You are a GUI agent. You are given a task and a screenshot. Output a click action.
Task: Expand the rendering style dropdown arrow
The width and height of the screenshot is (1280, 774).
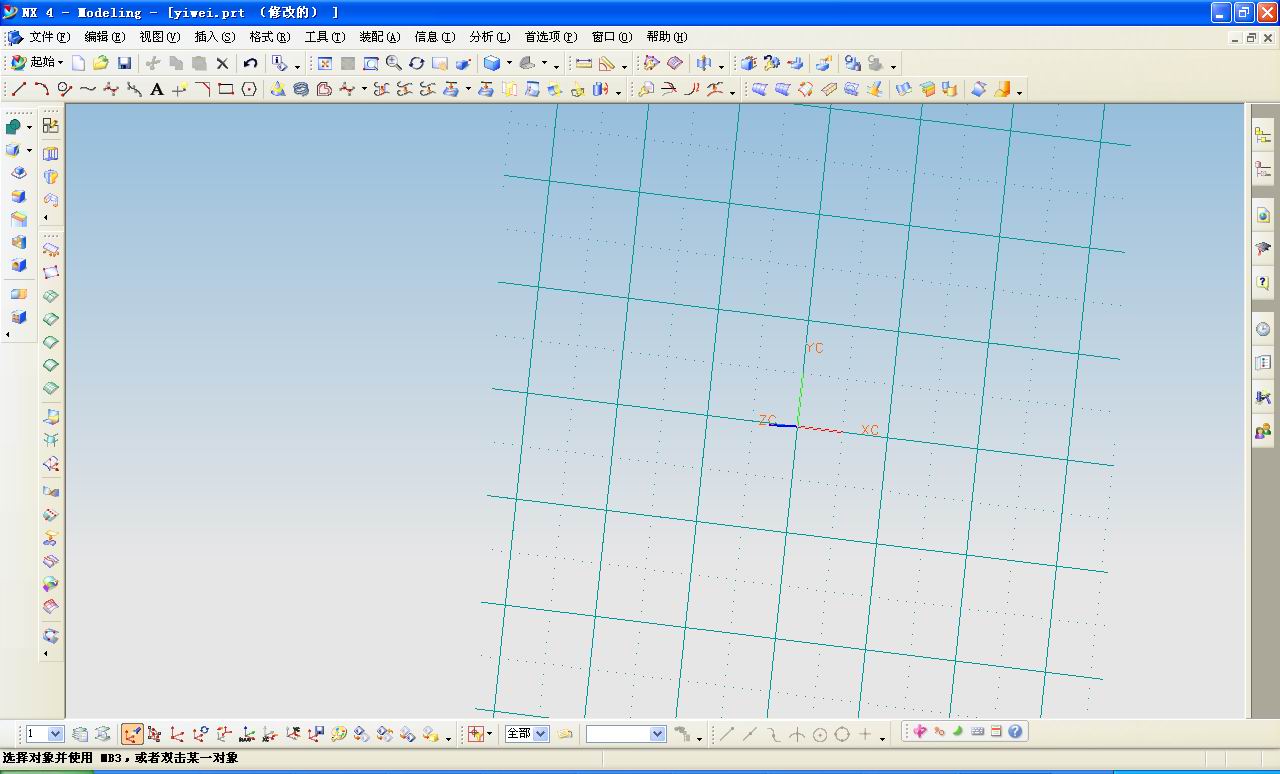coord(509,63)
